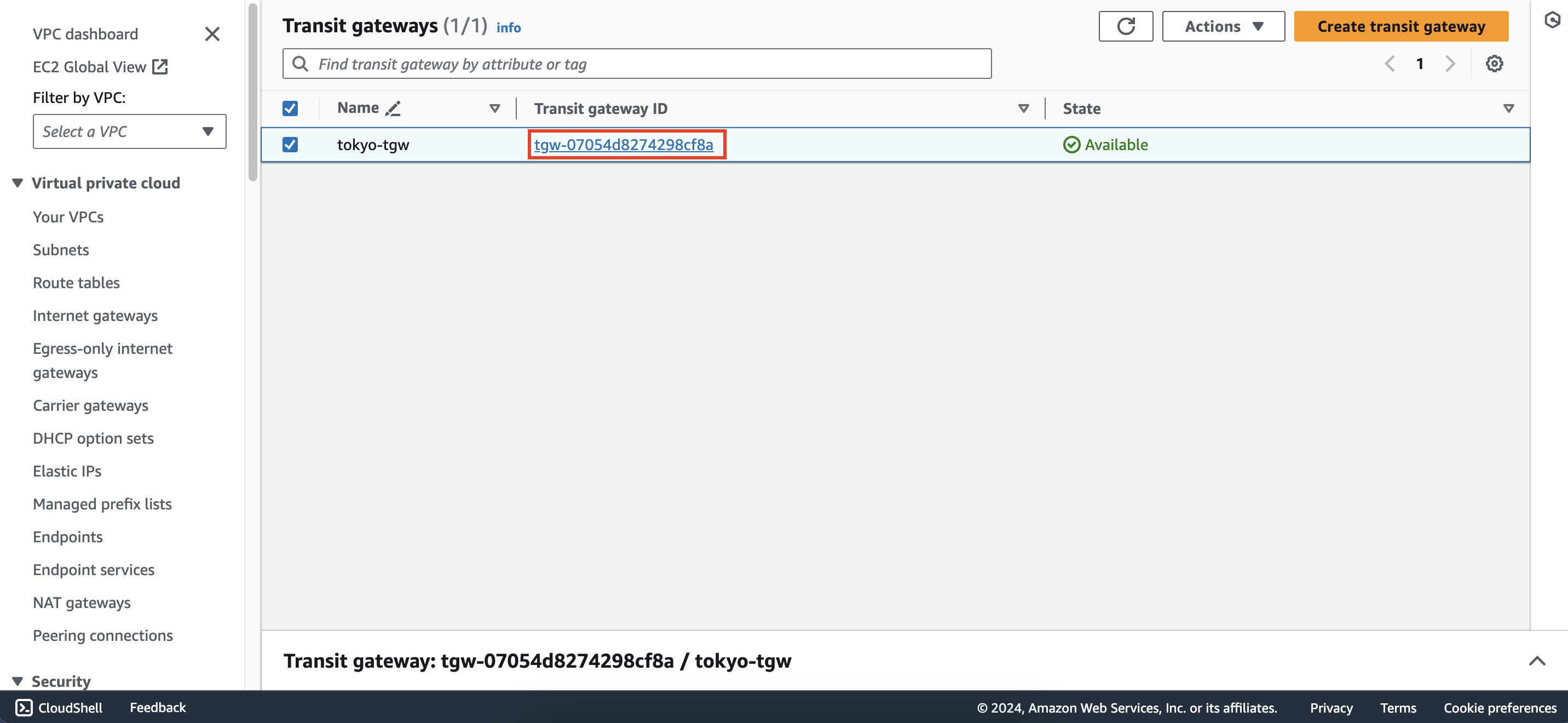Open Peering connections
1568x723 pixels.
pos(103,636)
